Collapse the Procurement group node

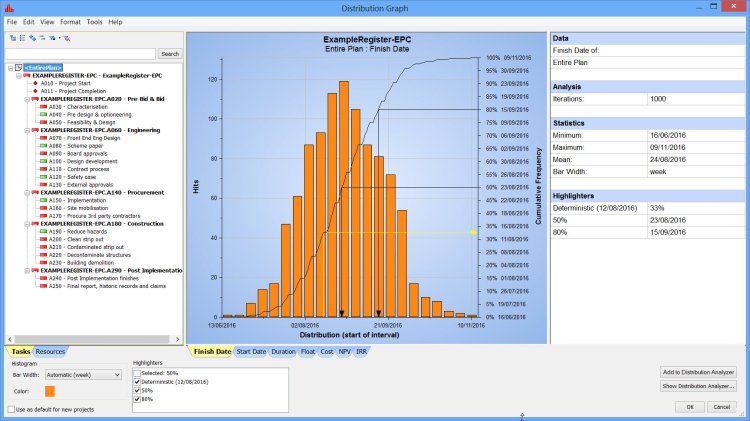(x=25, y=192)
